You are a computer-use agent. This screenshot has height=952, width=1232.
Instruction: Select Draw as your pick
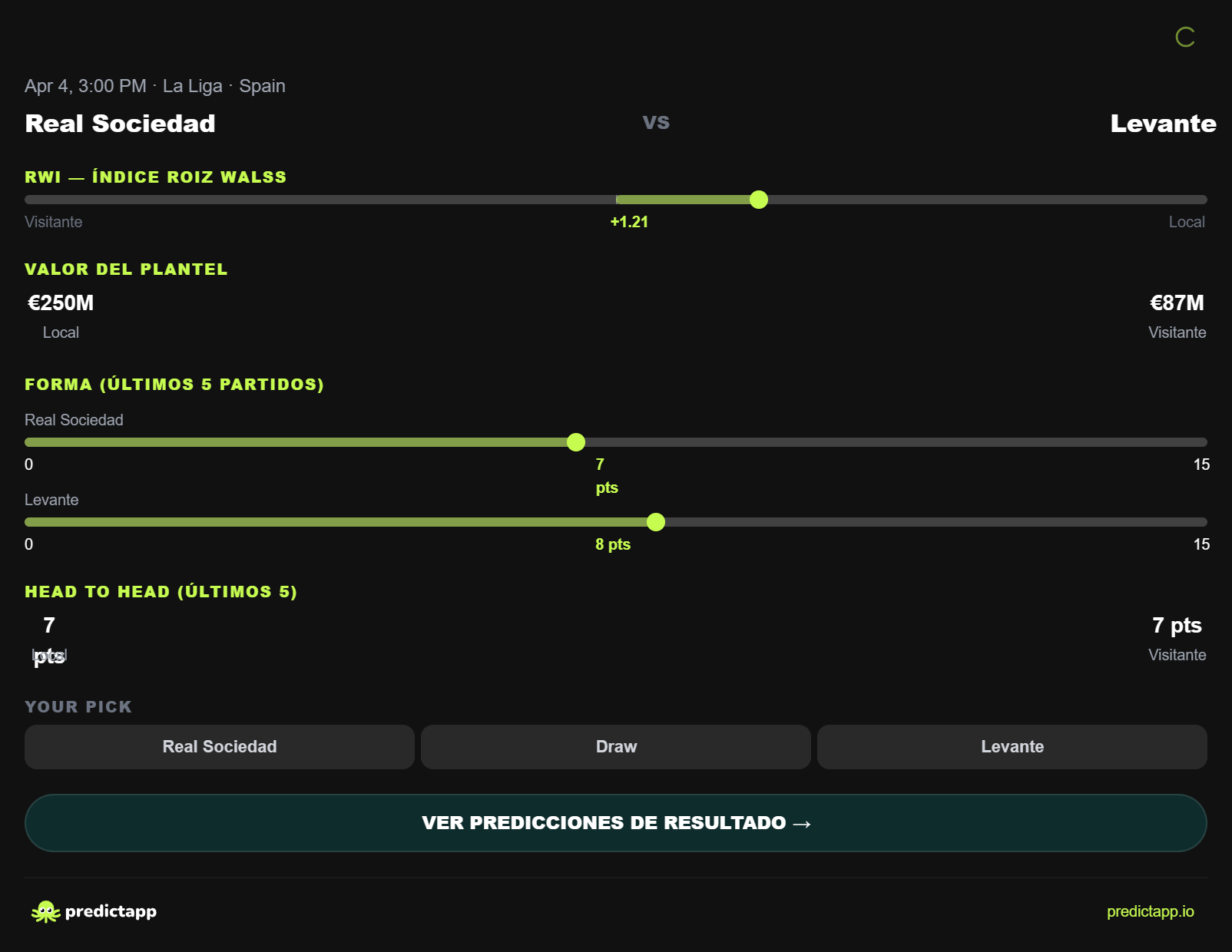click(x=615, y=746)
